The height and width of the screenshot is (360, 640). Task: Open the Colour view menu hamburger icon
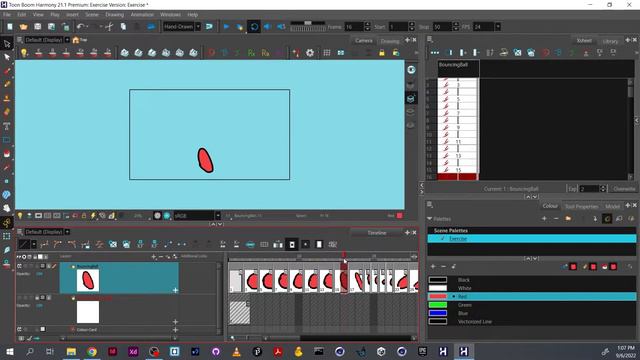(x=430, y=204)
